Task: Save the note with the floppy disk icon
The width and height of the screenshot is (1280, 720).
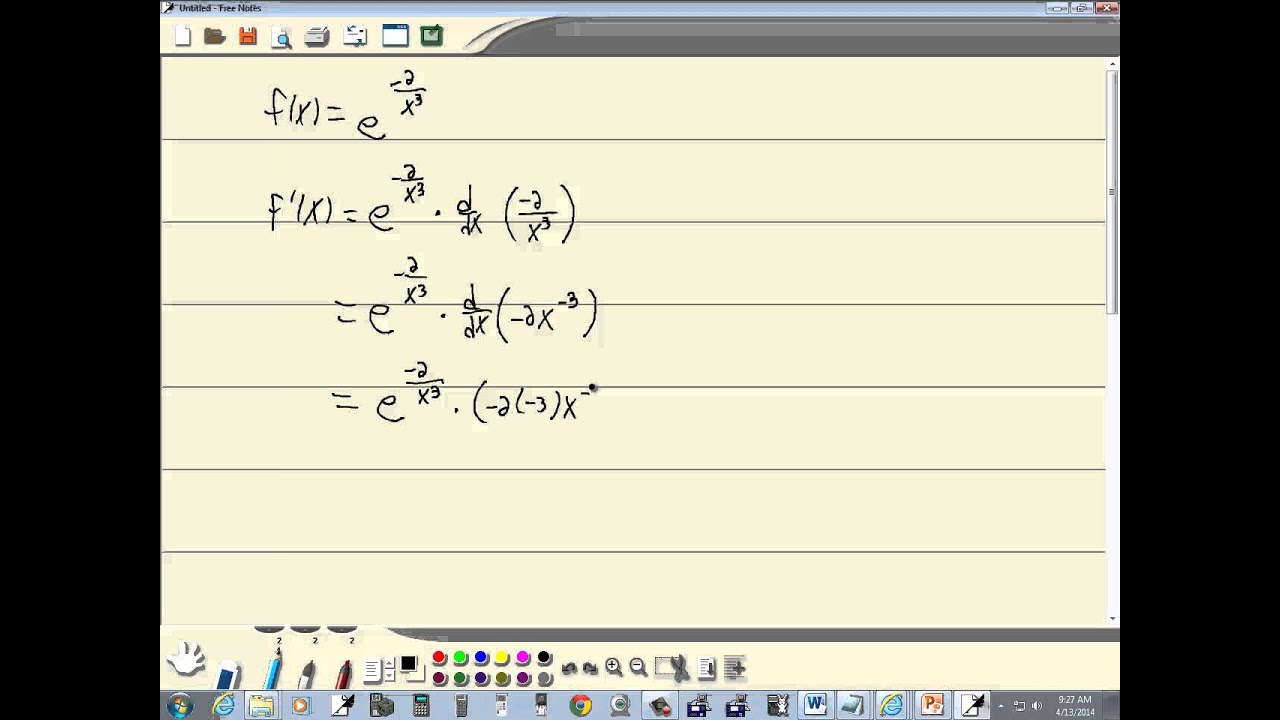Action: pyautogui.click(x=248, y=37)
